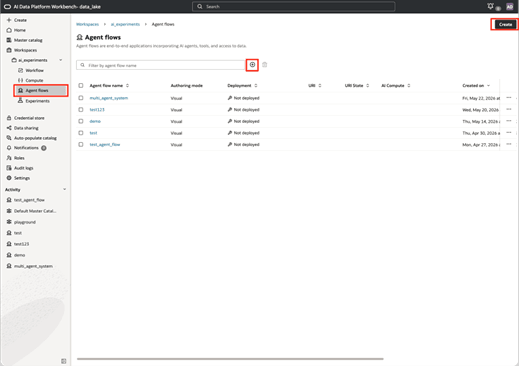Screen dimensions: 519x366
Task: Click the Authoring mode column header
Action: coord(187,86)
